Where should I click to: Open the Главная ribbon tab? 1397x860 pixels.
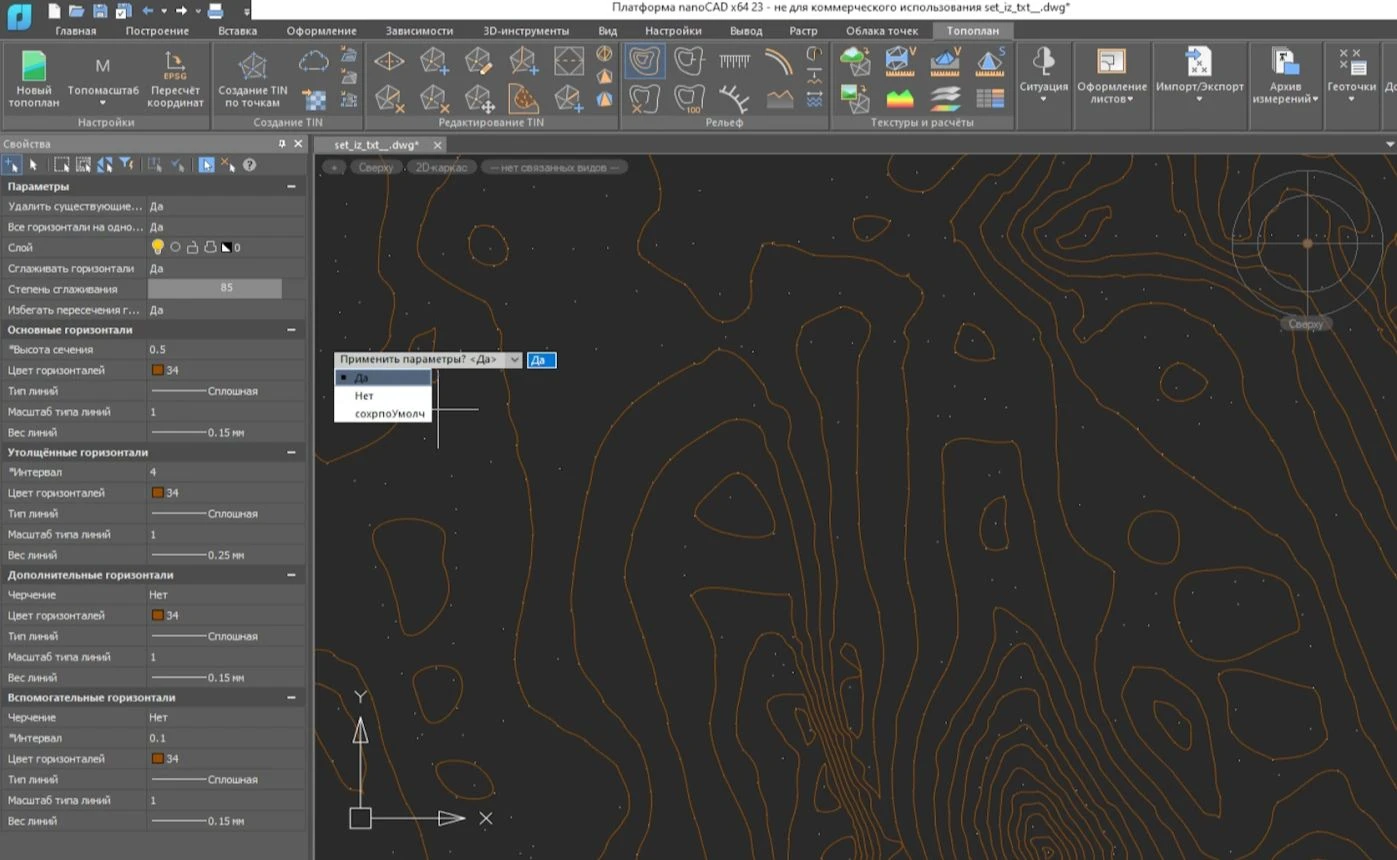point(76,31)
